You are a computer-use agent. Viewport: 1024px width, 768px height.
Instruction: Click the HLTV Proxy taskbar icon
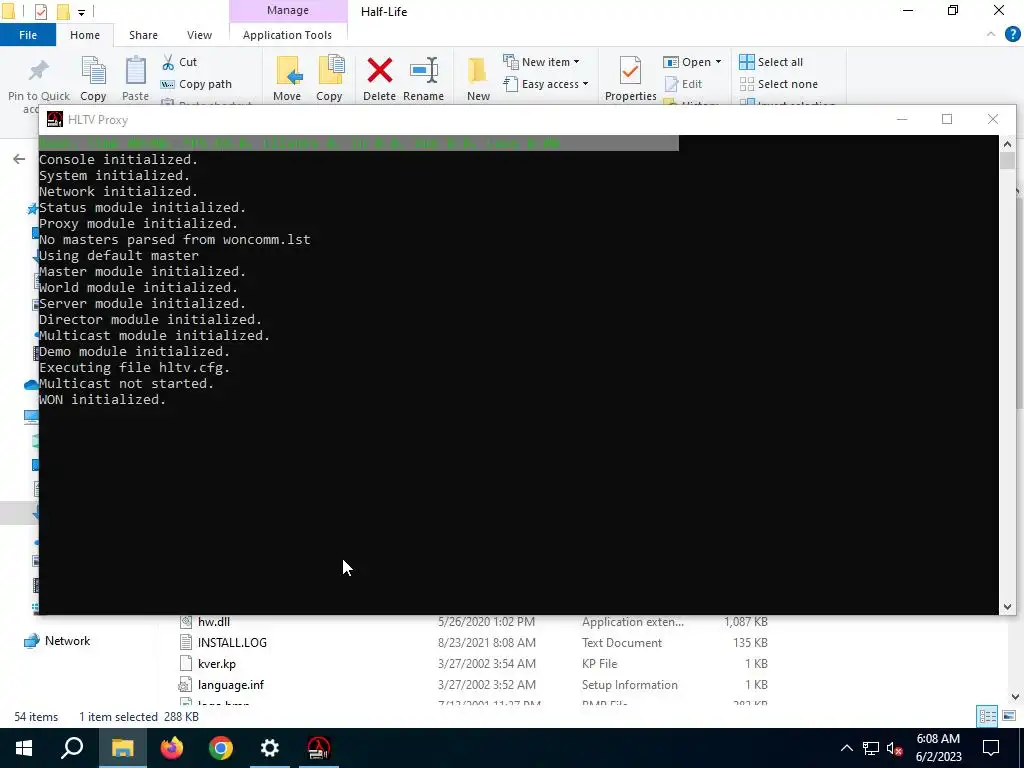click(x=319, y=748)
